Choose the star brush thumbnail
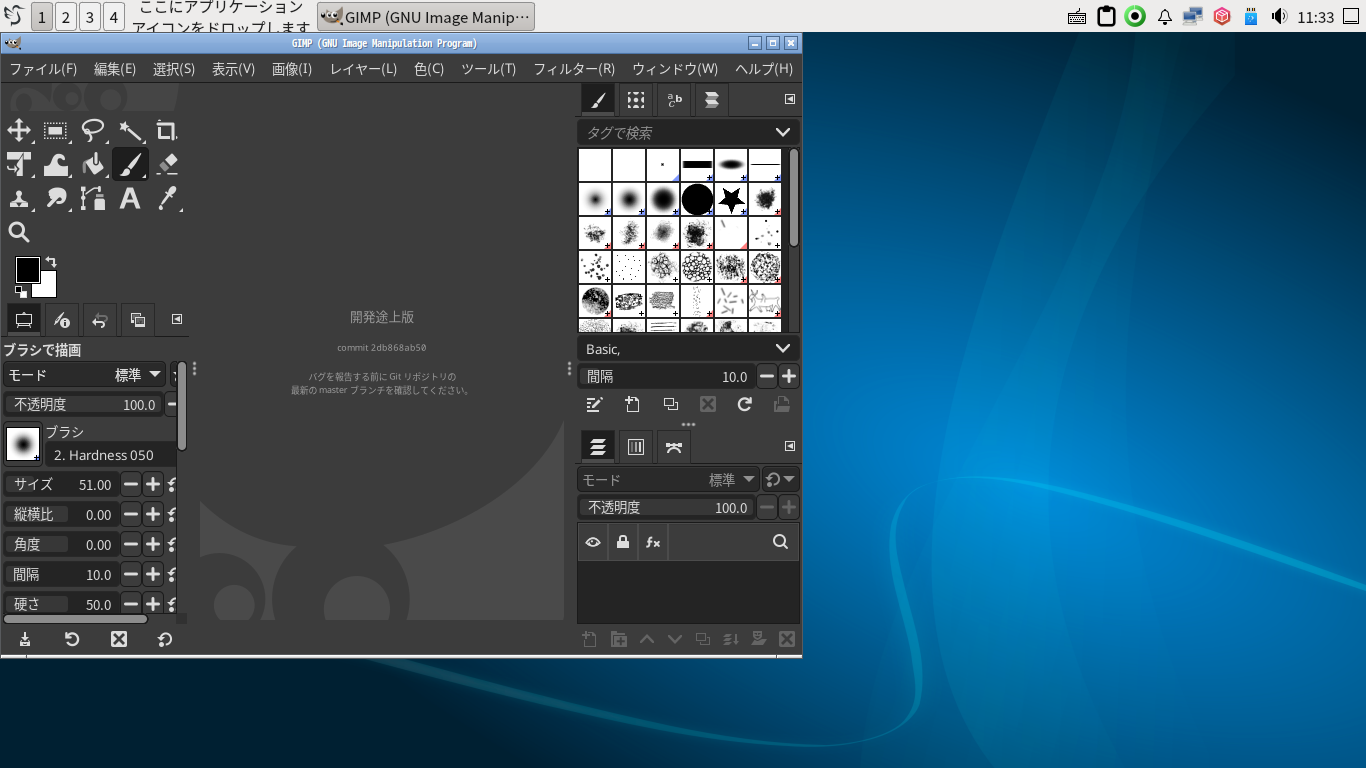 732,200
